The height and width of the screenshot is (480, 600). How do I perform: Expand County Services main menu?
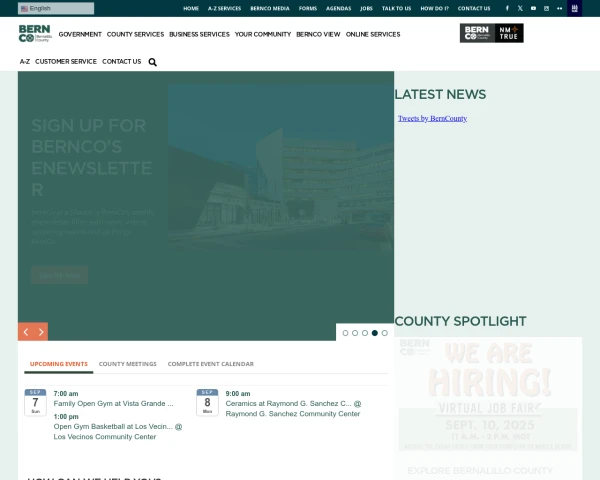point(135,34)
